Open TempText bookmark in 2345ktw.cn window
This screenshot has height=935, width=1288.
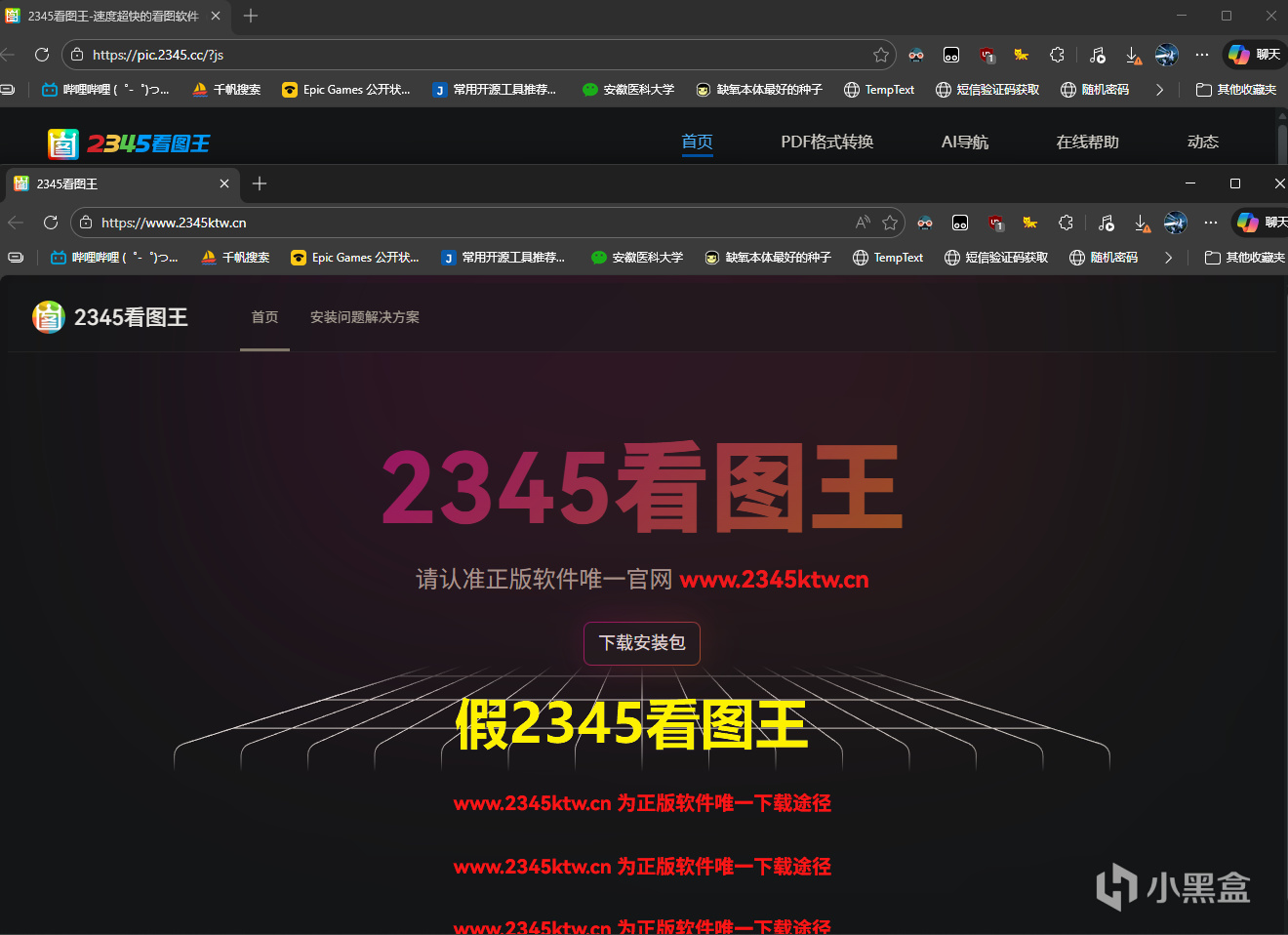pyautogui.click(x=888, y=258)
